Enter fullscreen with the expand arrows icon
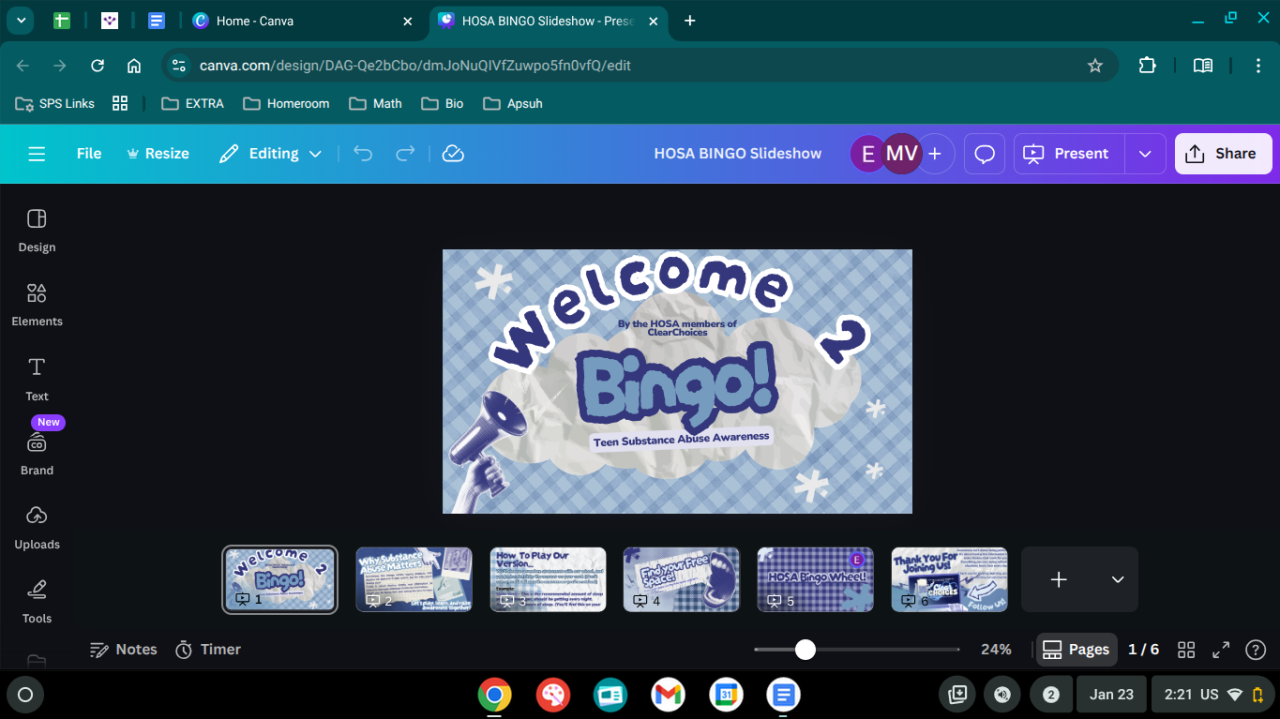 point(1221,650)
